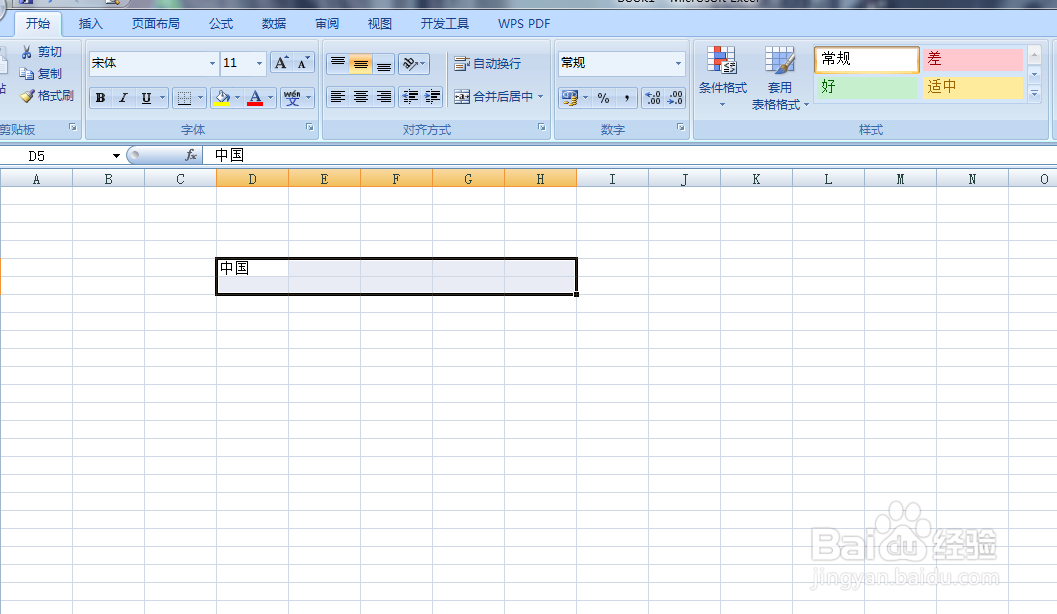
Task: Open 条件格式 conditional formatting
Action: [x=723, y=77]
